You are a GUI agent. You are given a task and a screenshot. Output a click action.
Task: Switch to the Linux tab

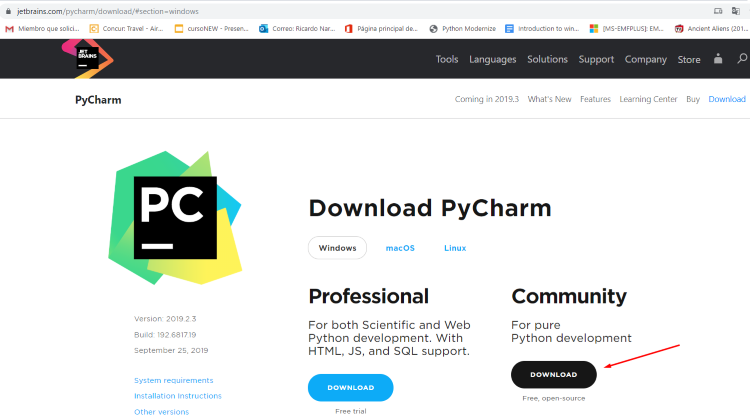coord(455,248)
